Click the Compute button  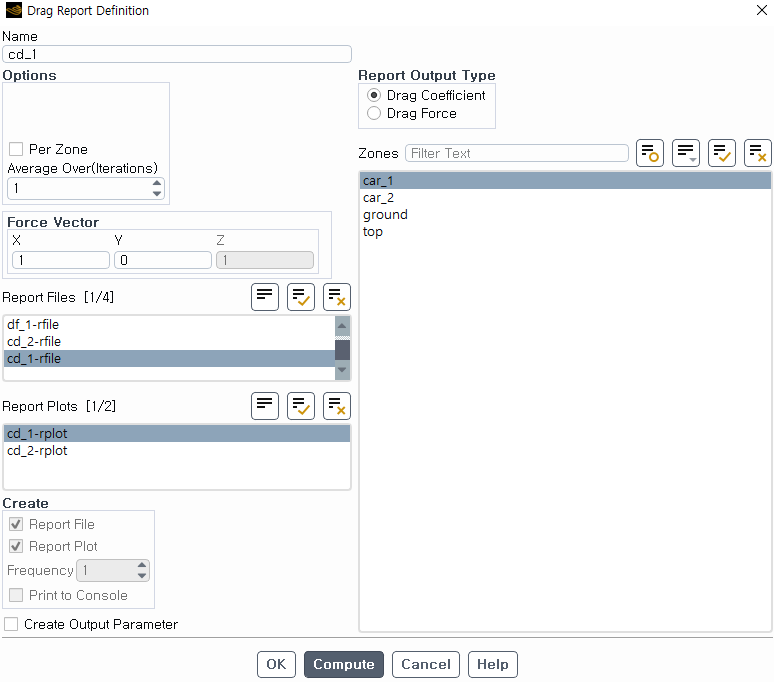click(x=344, y=664)
